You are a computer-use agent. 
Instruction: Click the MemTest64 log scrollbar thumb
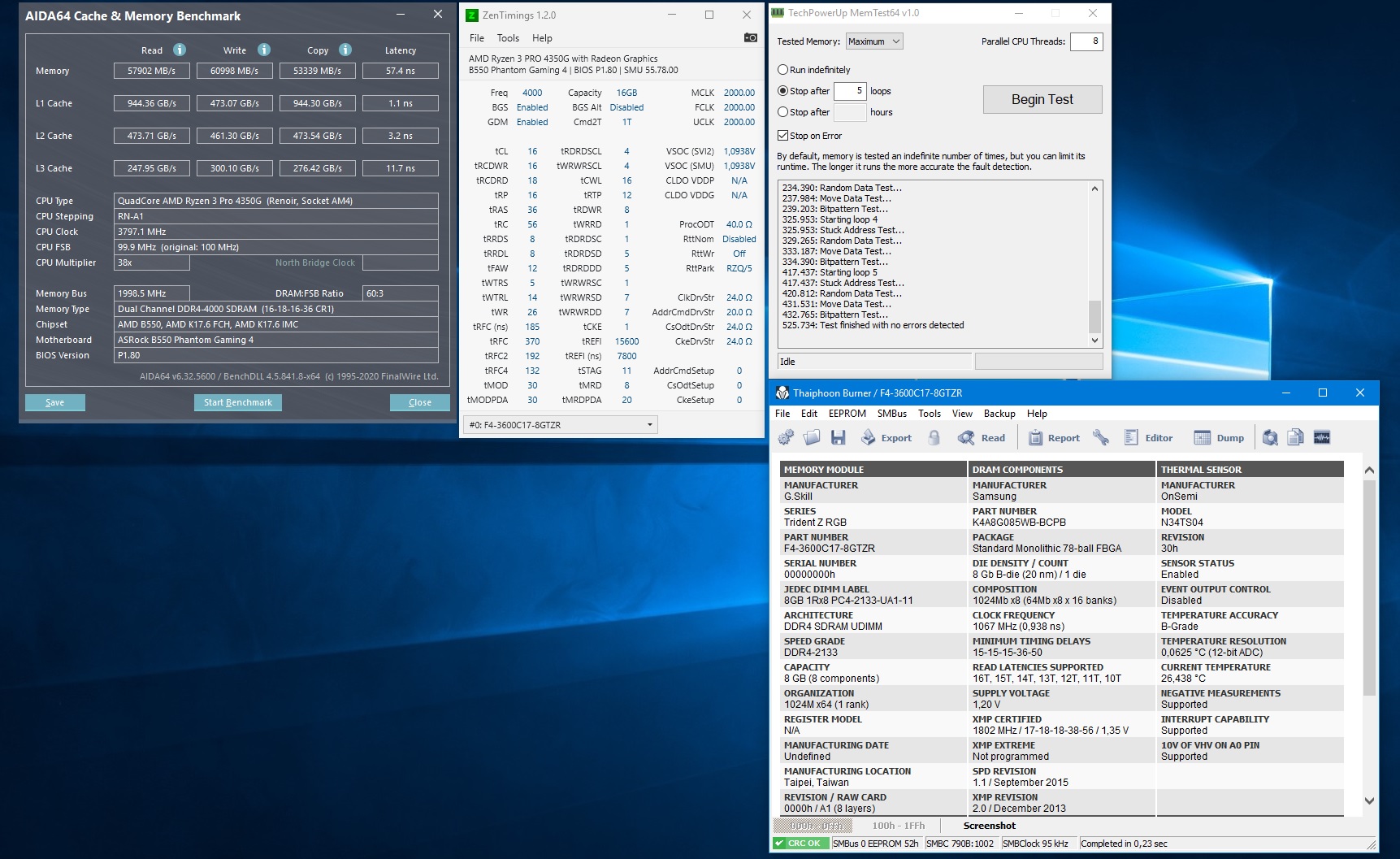point(1095,316)
